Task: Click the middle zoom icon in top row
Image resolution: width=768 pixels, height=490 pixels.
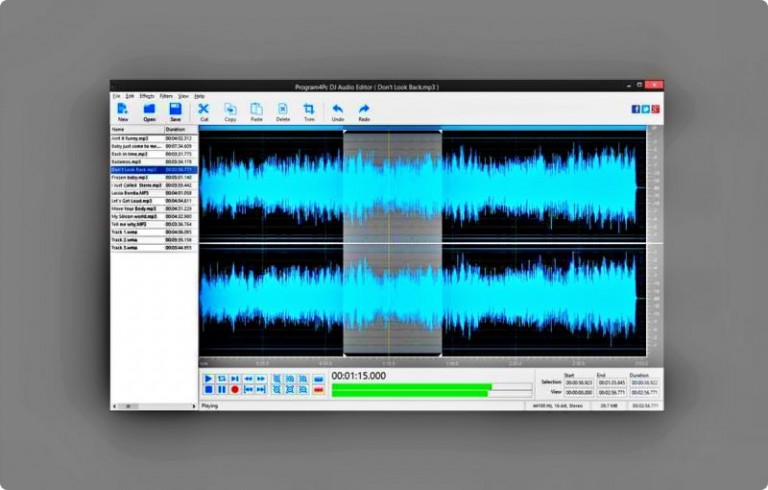Action: pos(290,379)
